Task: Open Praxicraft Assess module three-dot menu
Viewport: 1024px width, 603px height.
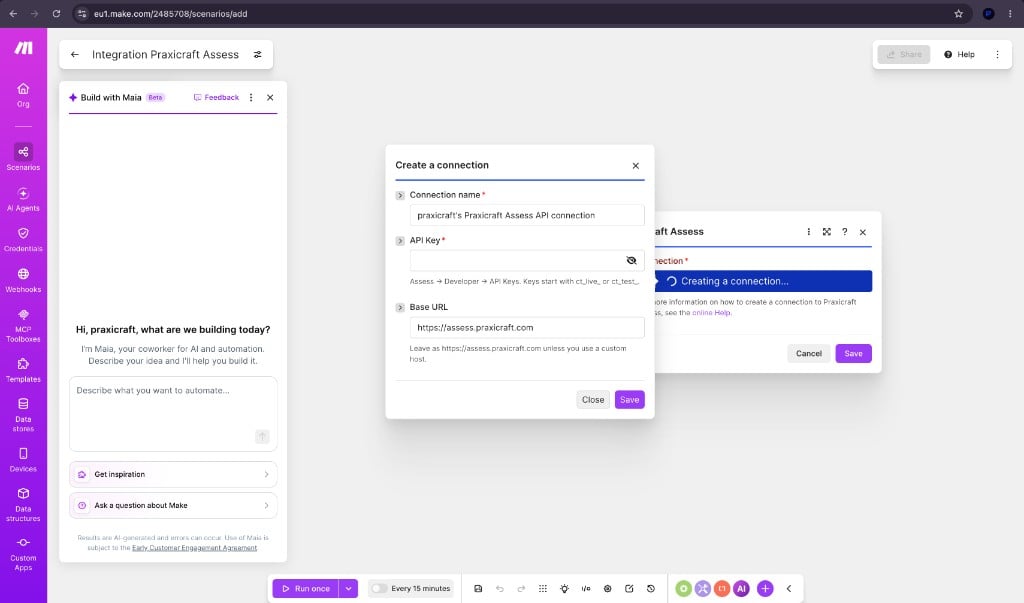Action: click(x=808, y=232)
